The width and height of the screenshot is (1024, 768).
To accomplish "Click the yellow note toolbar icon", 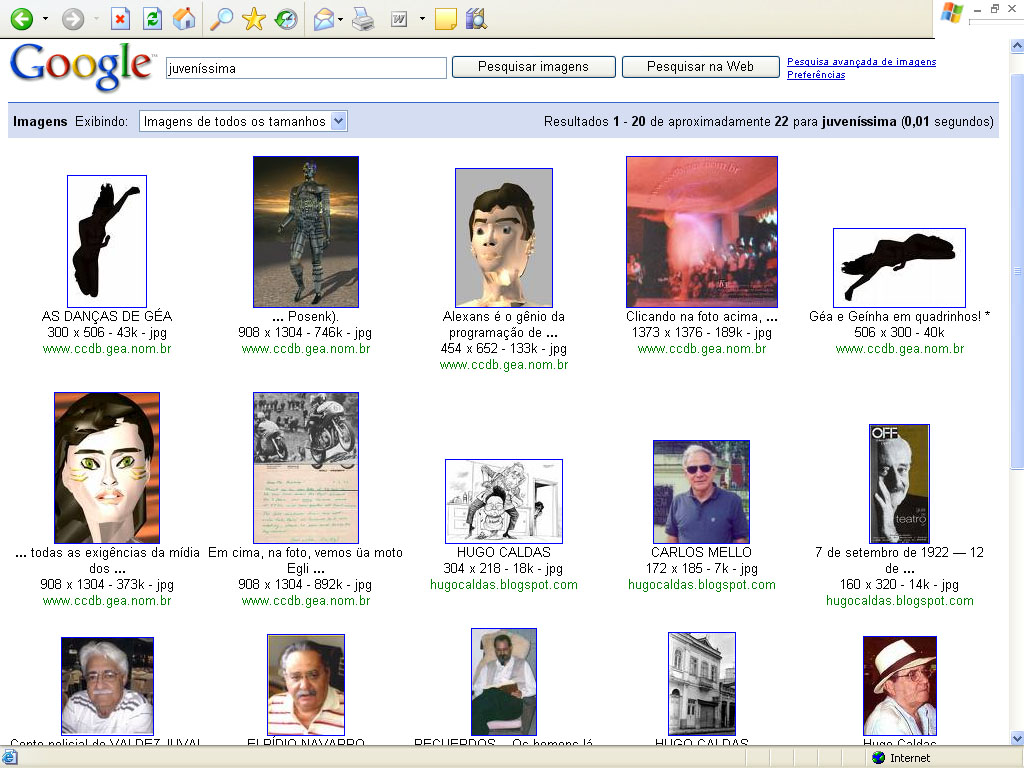I will (x=446, y=19).
